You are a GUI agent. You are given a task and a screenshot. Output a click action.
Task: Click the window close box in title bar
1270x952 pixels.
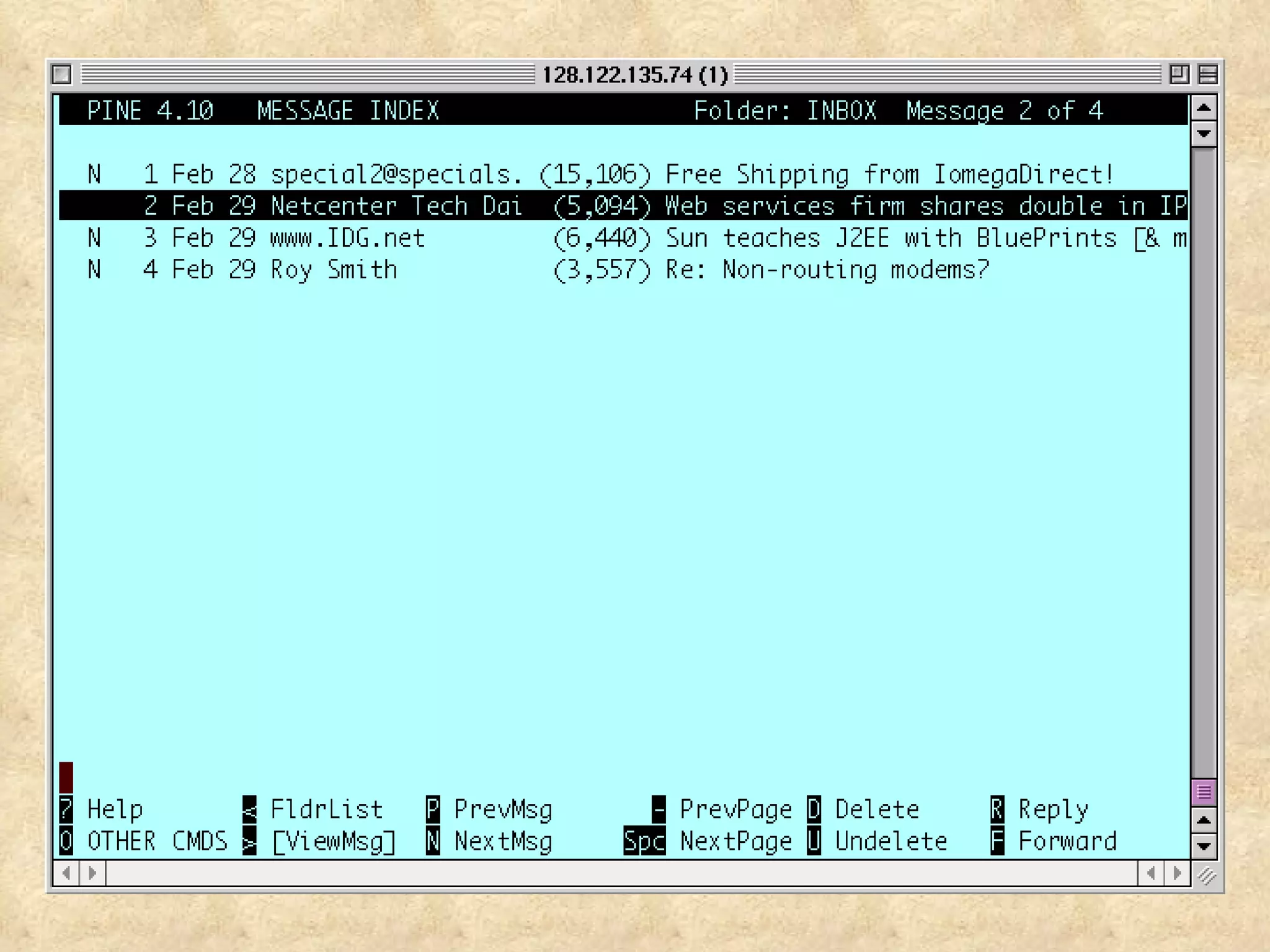(62, 74)
